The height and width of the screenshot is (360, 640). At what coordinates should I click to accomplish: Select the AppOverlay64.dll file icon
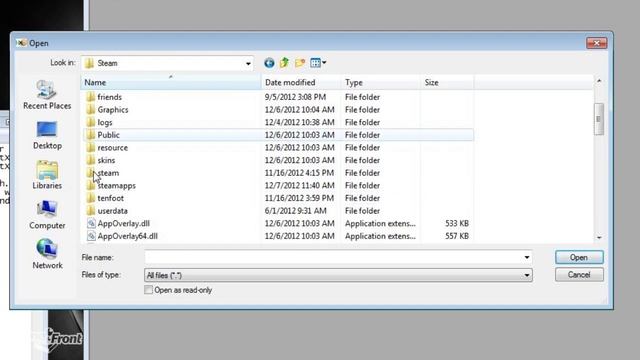[x=91, y=236]
